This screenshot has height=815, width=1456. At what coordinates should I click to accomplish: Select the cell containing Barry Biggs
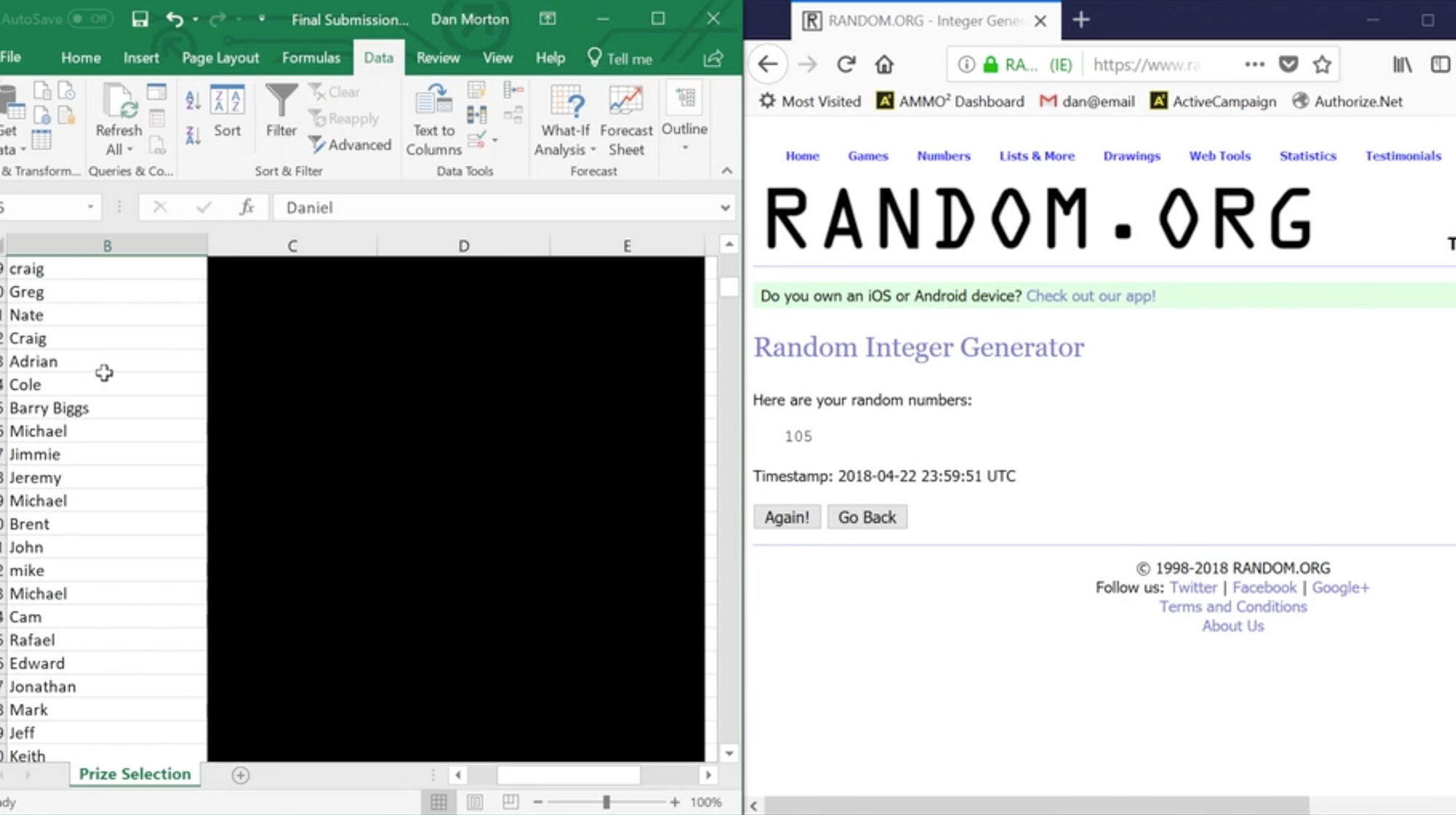107,408
